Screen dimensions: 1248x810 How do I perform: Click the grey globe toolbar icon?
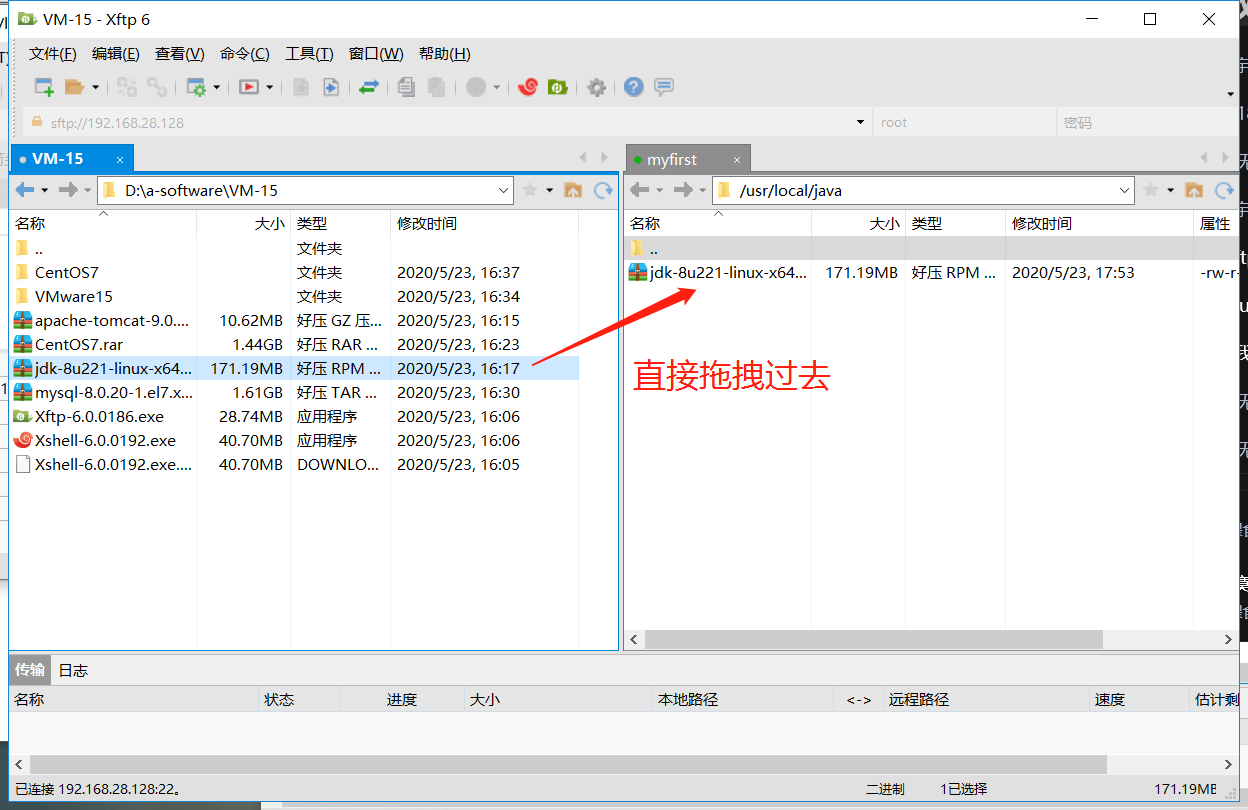[x=476, y=87]
